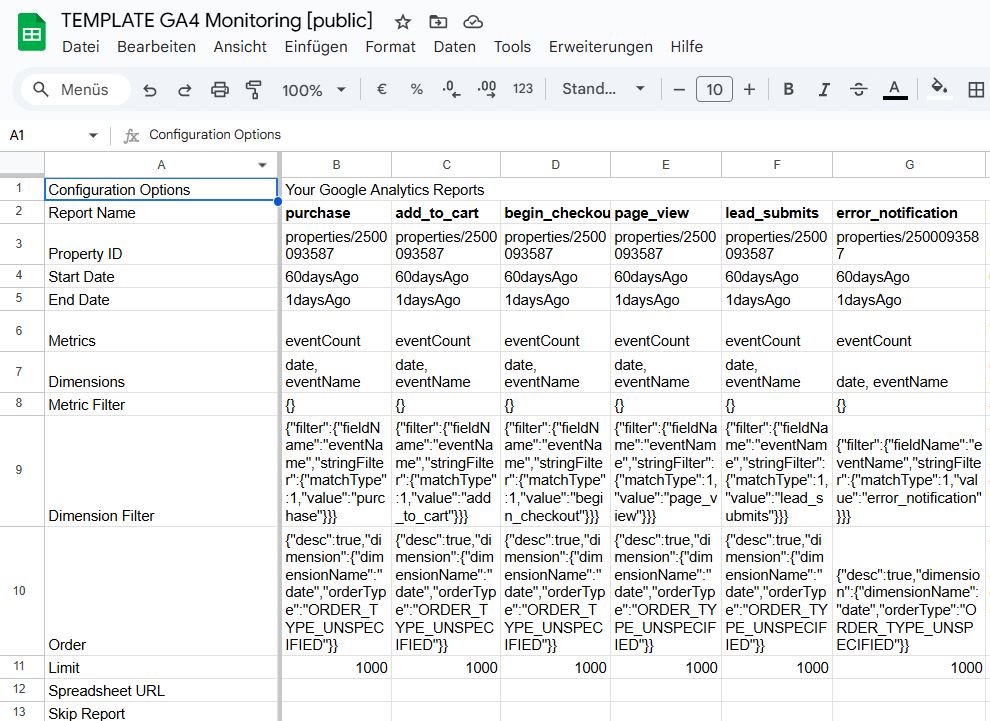Open the column A filter dropdown

(x=262, y=164)
